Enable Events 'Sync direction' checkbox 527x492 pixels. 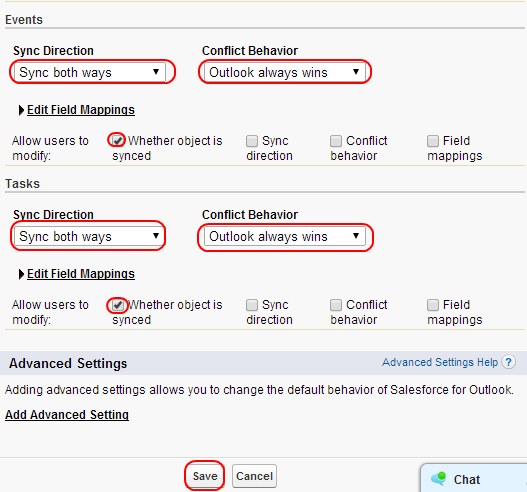point(252,141)
